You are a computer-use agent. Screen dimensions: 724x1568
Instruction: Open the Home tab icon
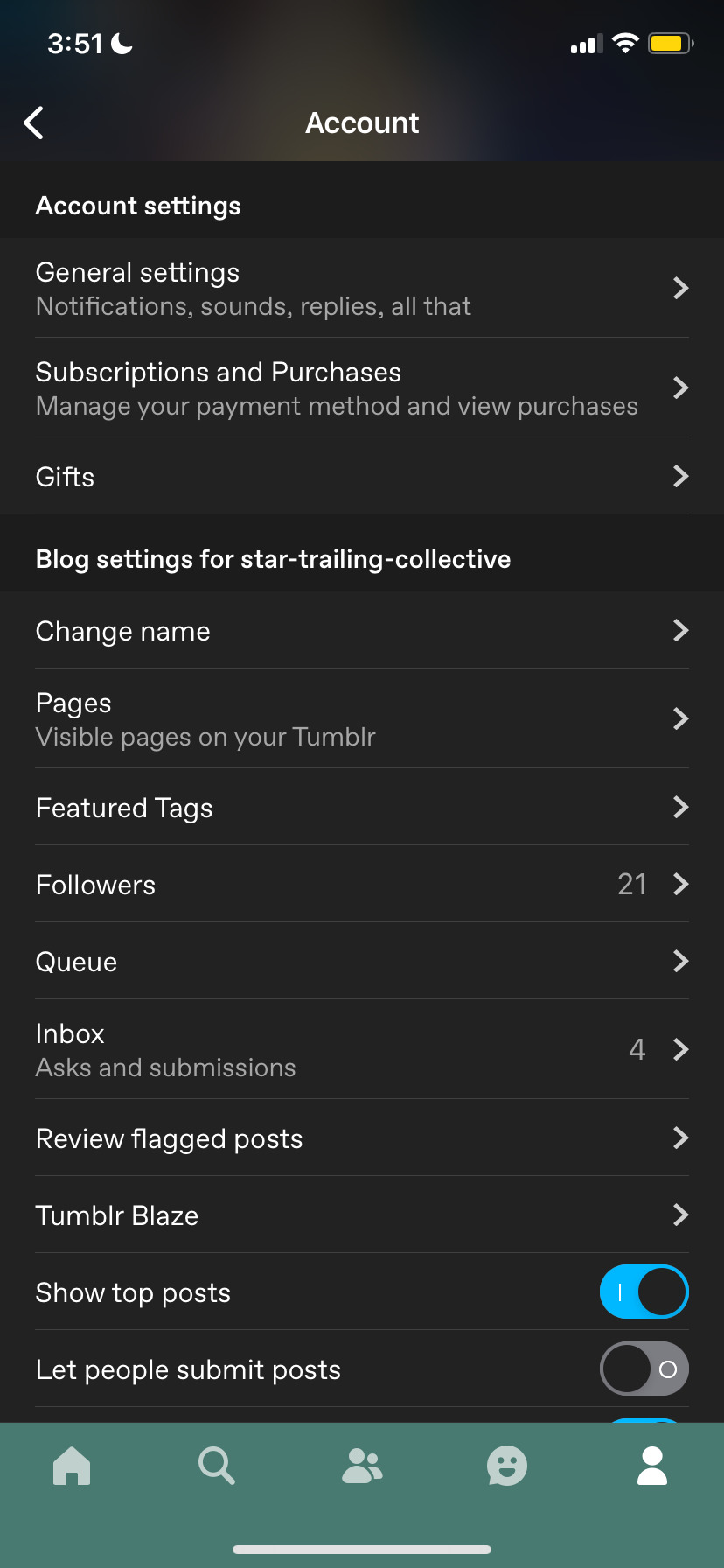(x=72, y=1466)
